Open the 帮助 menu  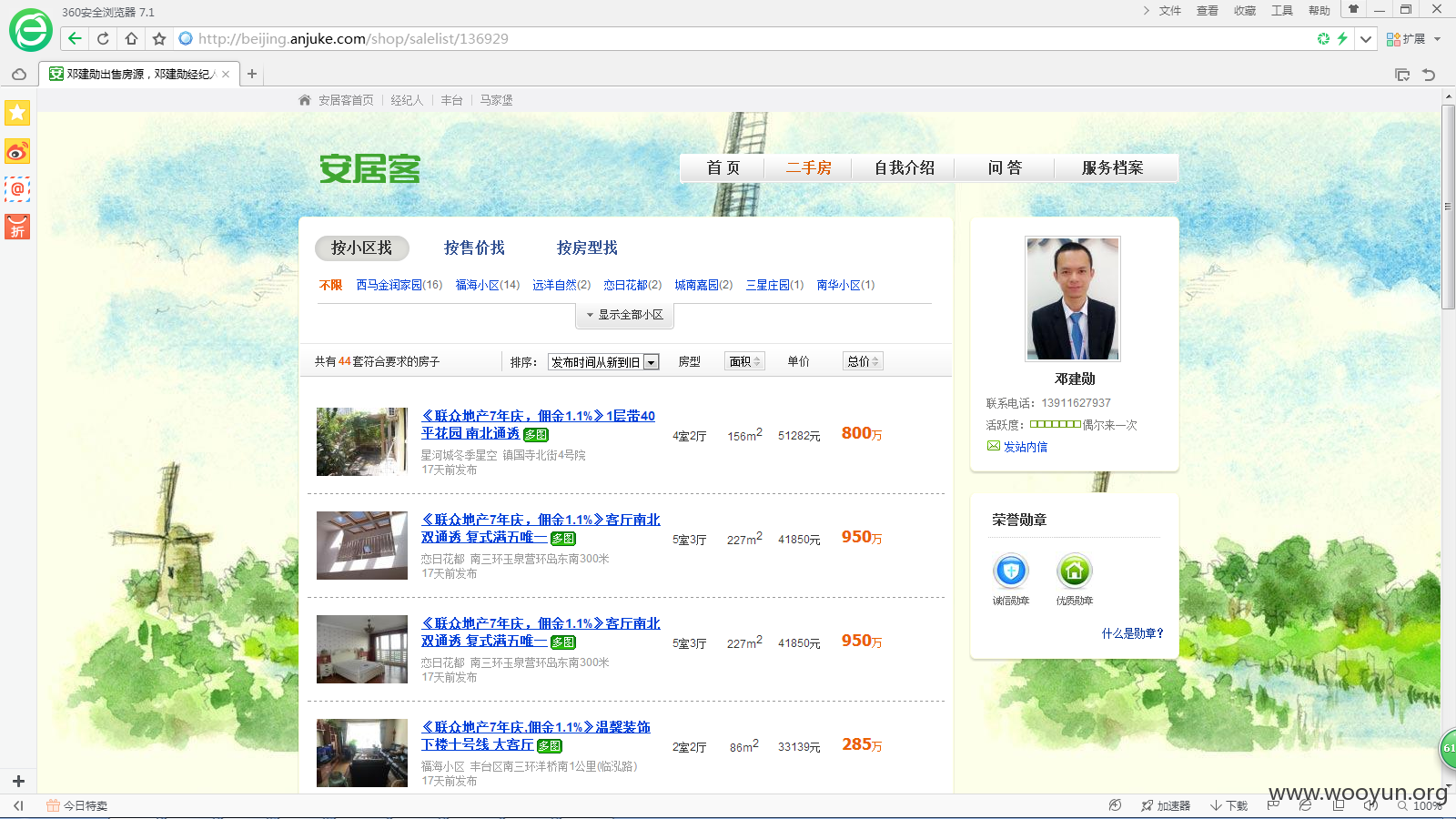[x=1319, y=11]
